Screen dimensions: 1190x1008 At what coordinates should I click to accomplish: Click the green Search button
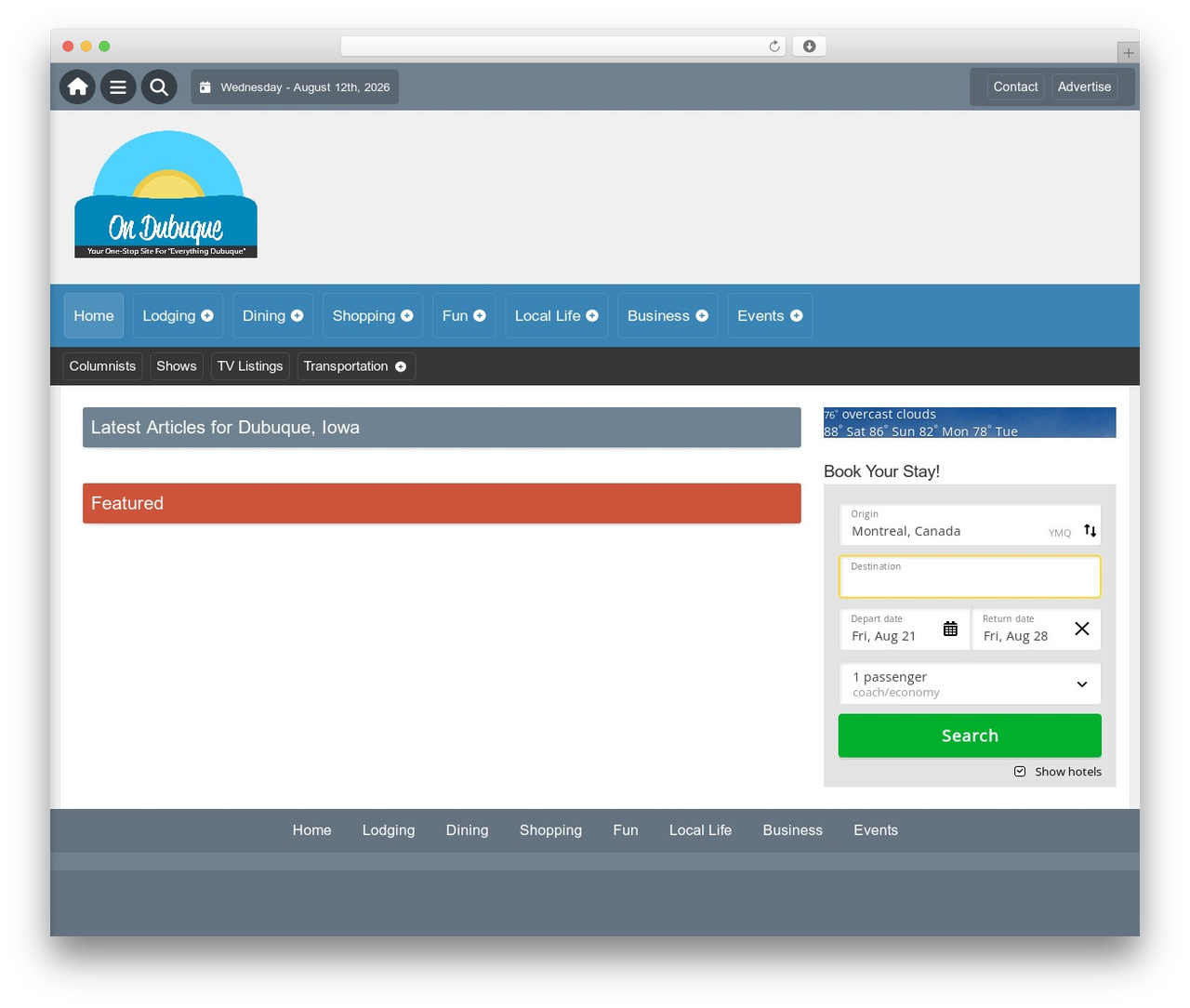coord(970,736)
